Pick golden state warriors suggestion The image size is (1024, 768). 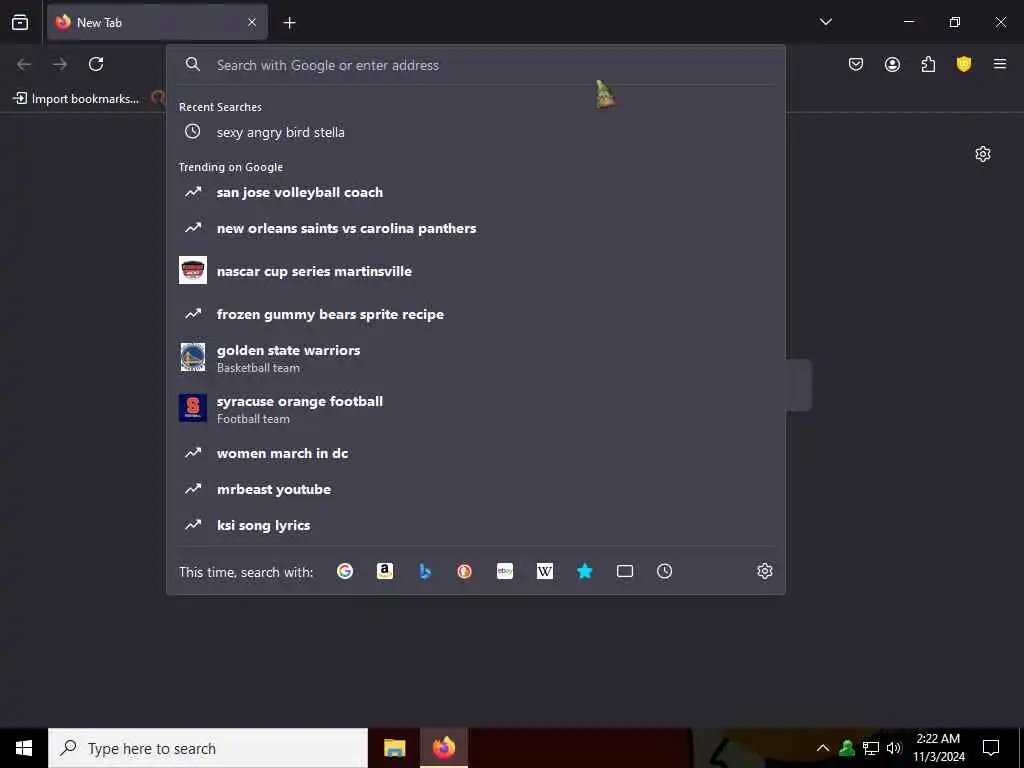475,358
